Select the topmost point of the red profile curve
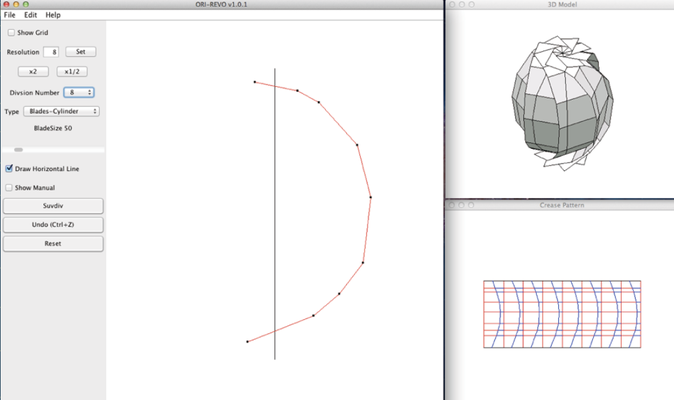The image size is (674, 400). (255, 82)
